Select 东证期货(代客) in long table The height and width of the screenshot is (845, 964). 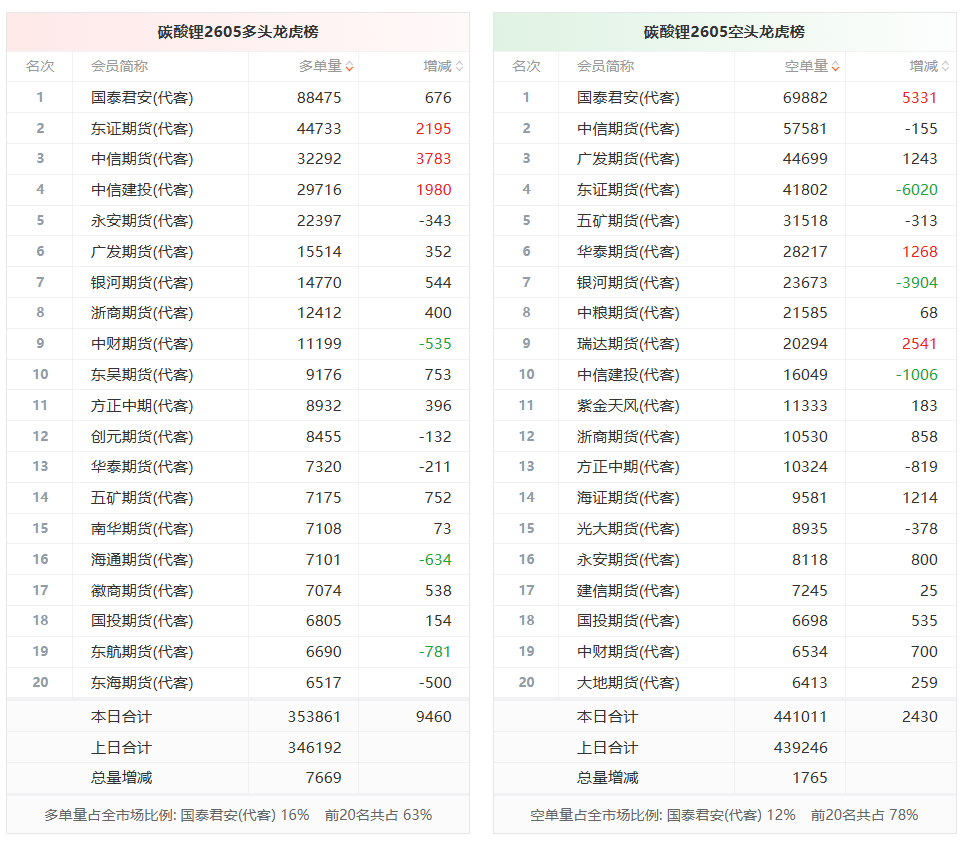[x=142, y=129]
